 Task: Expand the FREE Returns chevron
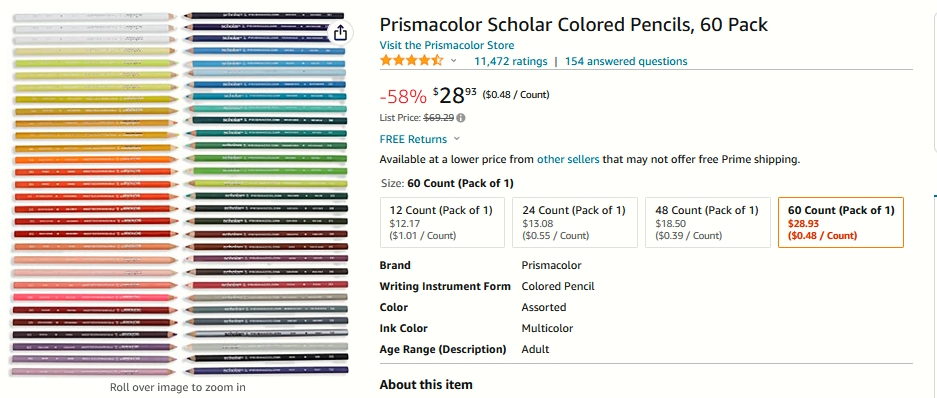457,139
